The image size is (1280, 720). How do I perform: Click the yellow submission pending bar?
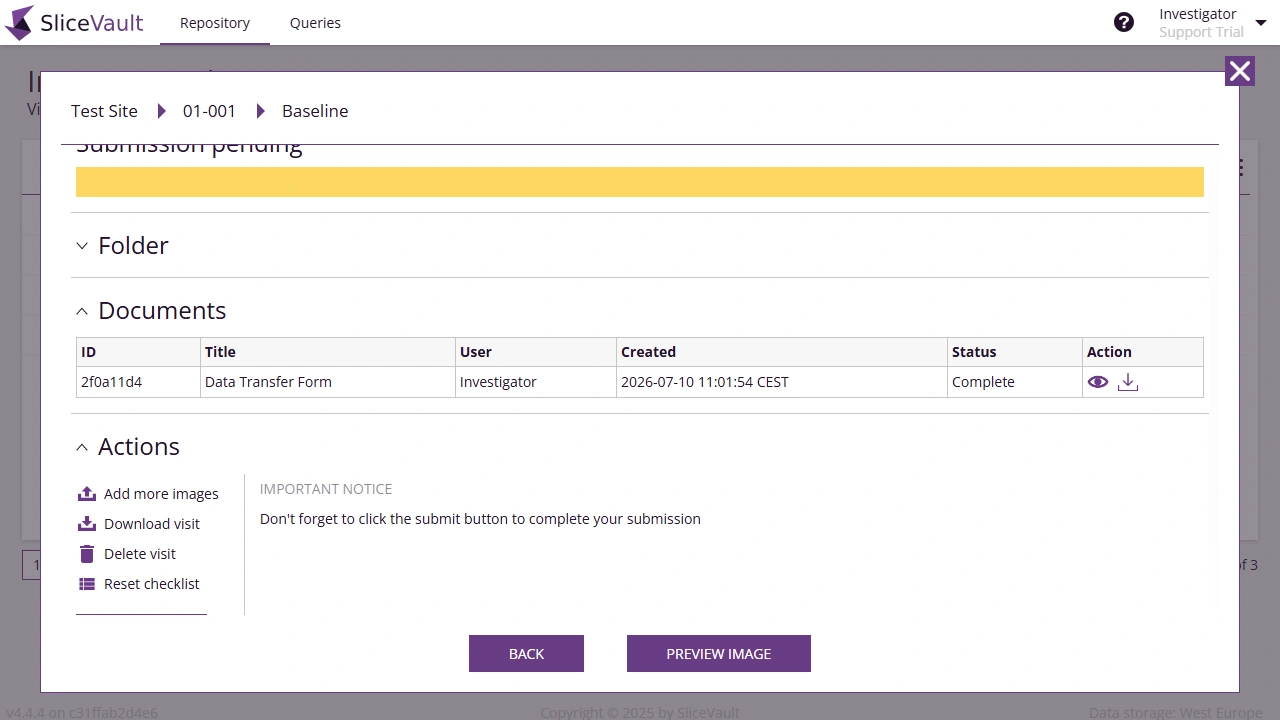tap(640, 182)
